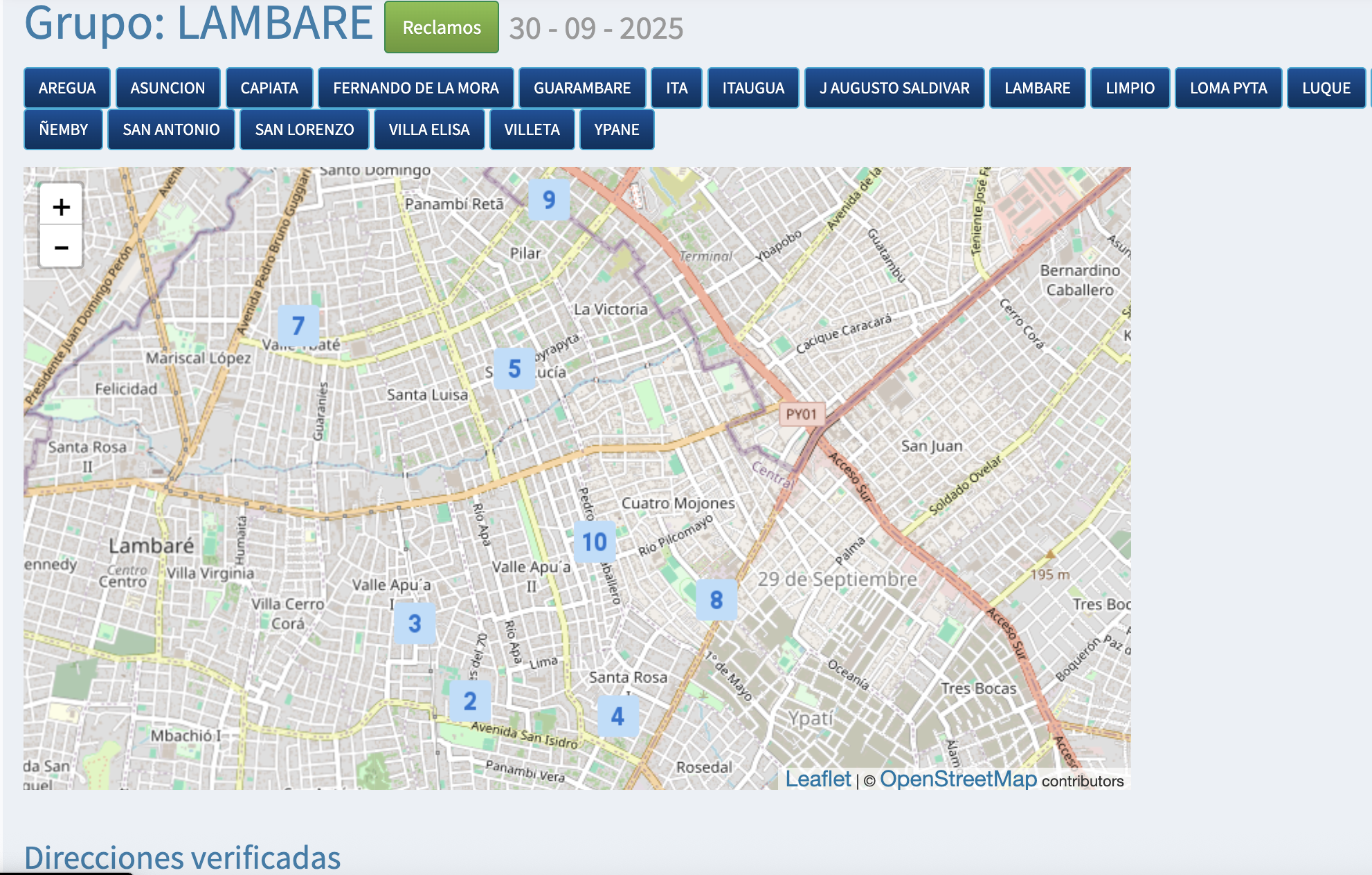Click the YPANE group button
Image resolution: width=1372 pixels, height=875 pixels.
point(616,129)
